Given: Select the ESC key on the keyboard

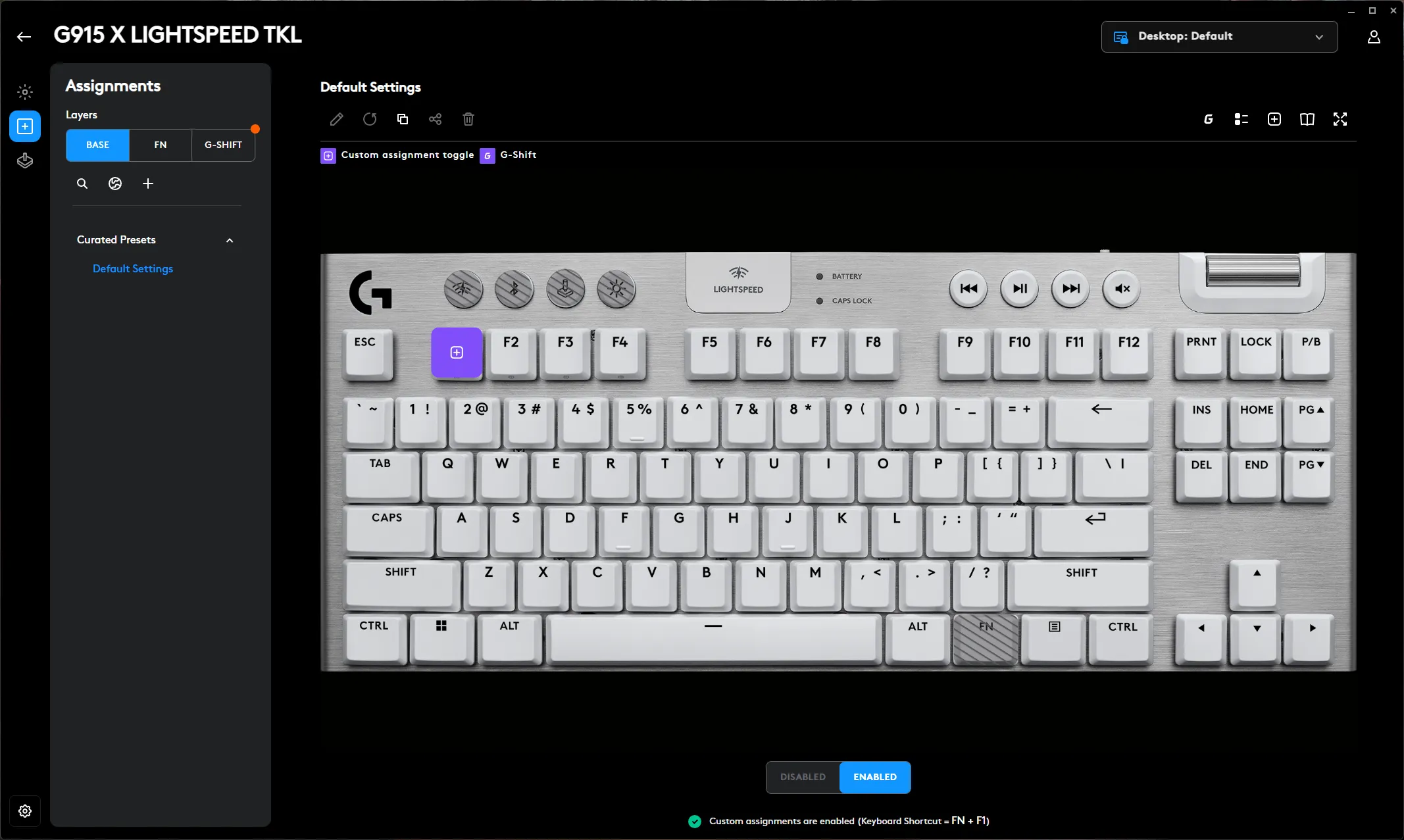Looking at the screenshot, I should tap(368, 354).
